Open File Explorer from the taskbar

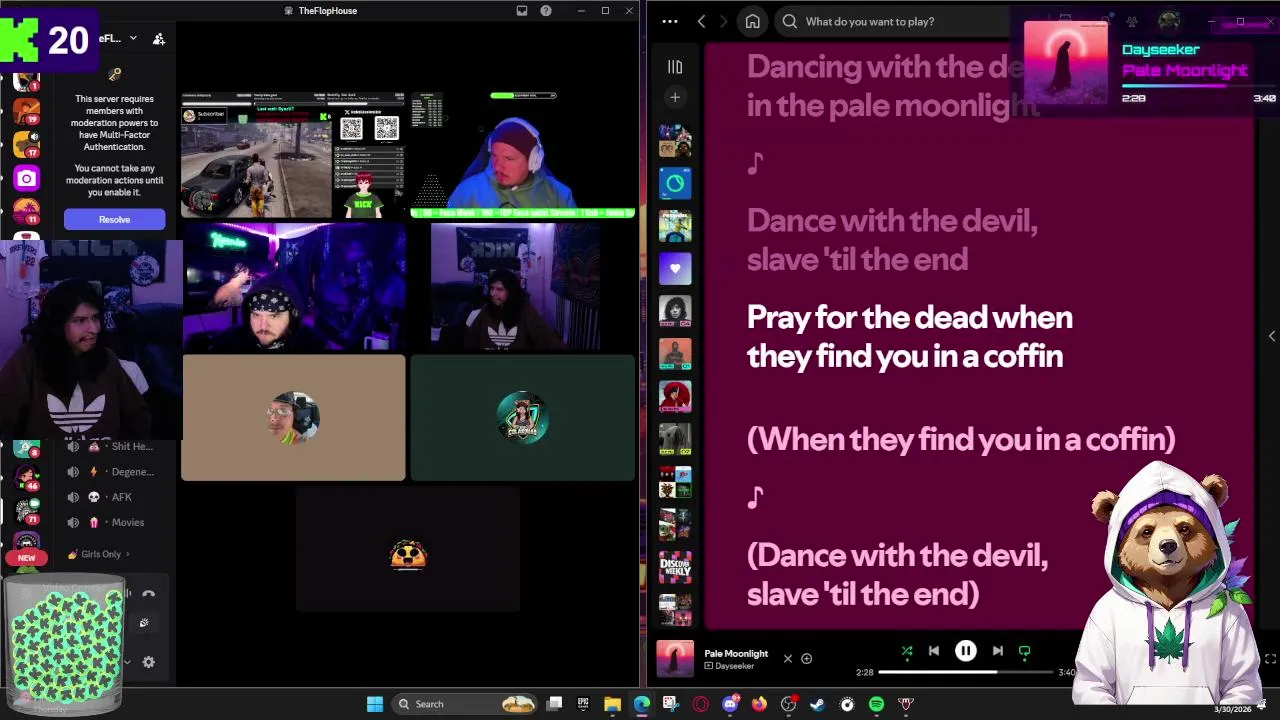click(x=612, y=704)
